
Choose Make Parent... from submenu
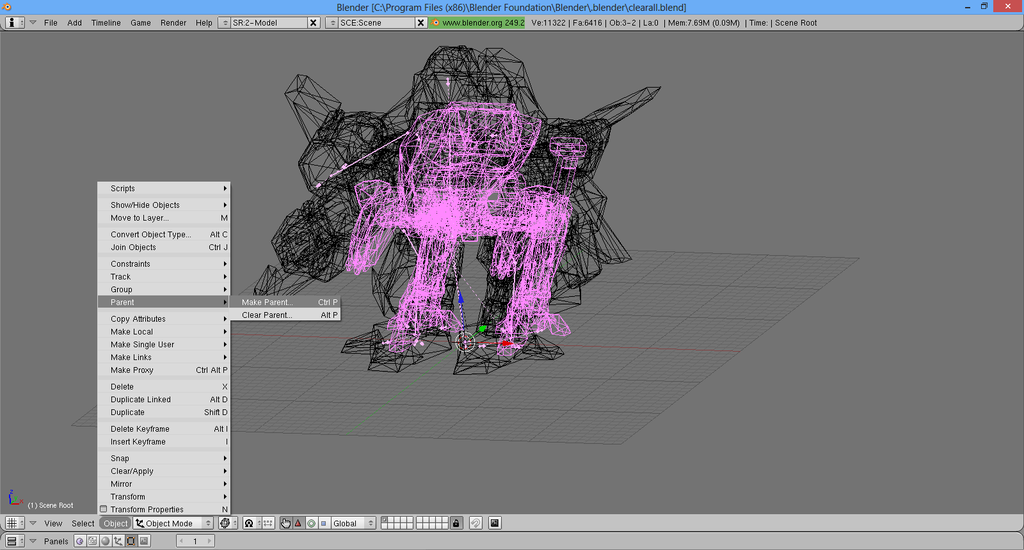(x=285, y=302)
